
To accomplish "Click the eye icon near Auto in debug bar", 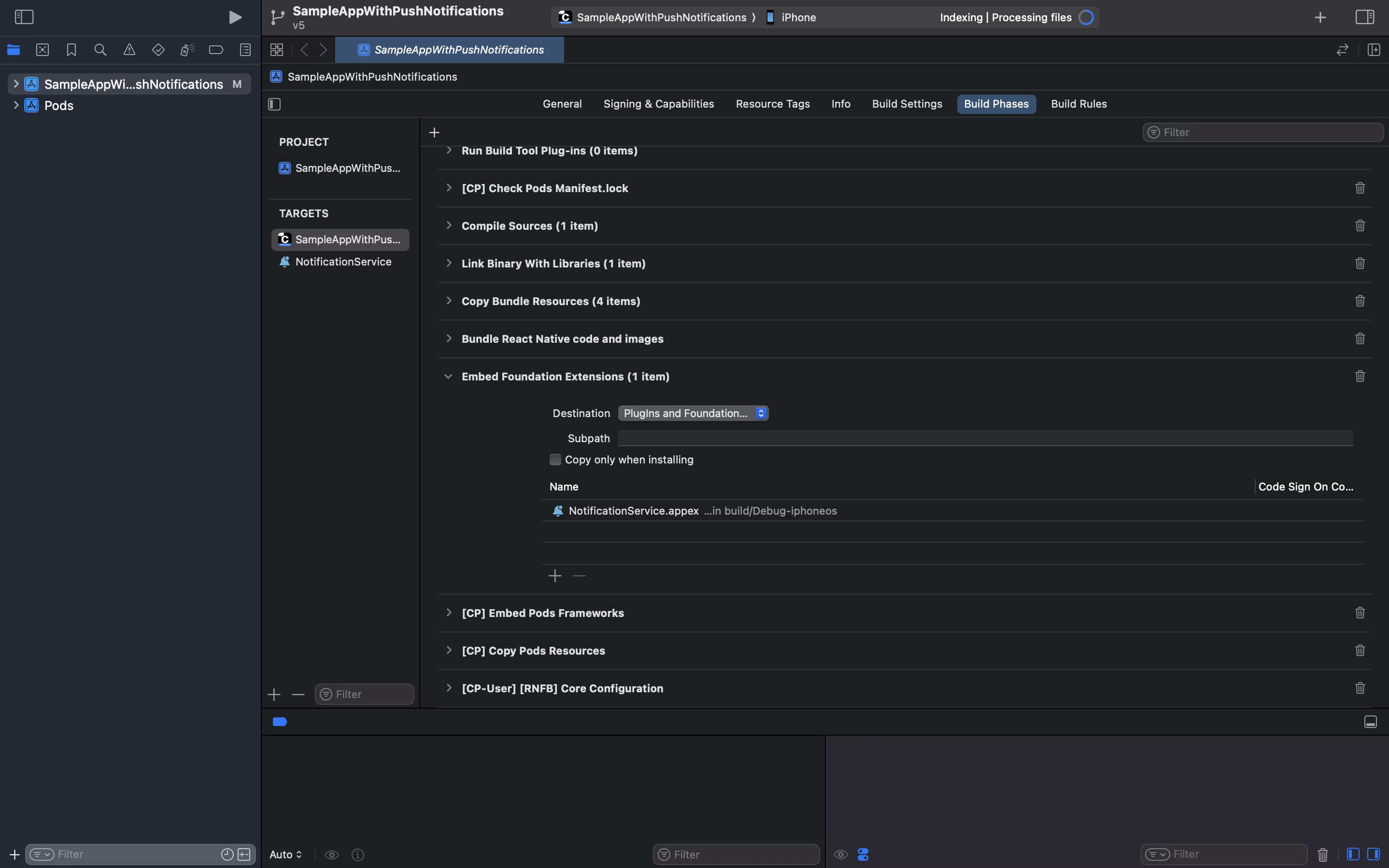I will 332,854.
